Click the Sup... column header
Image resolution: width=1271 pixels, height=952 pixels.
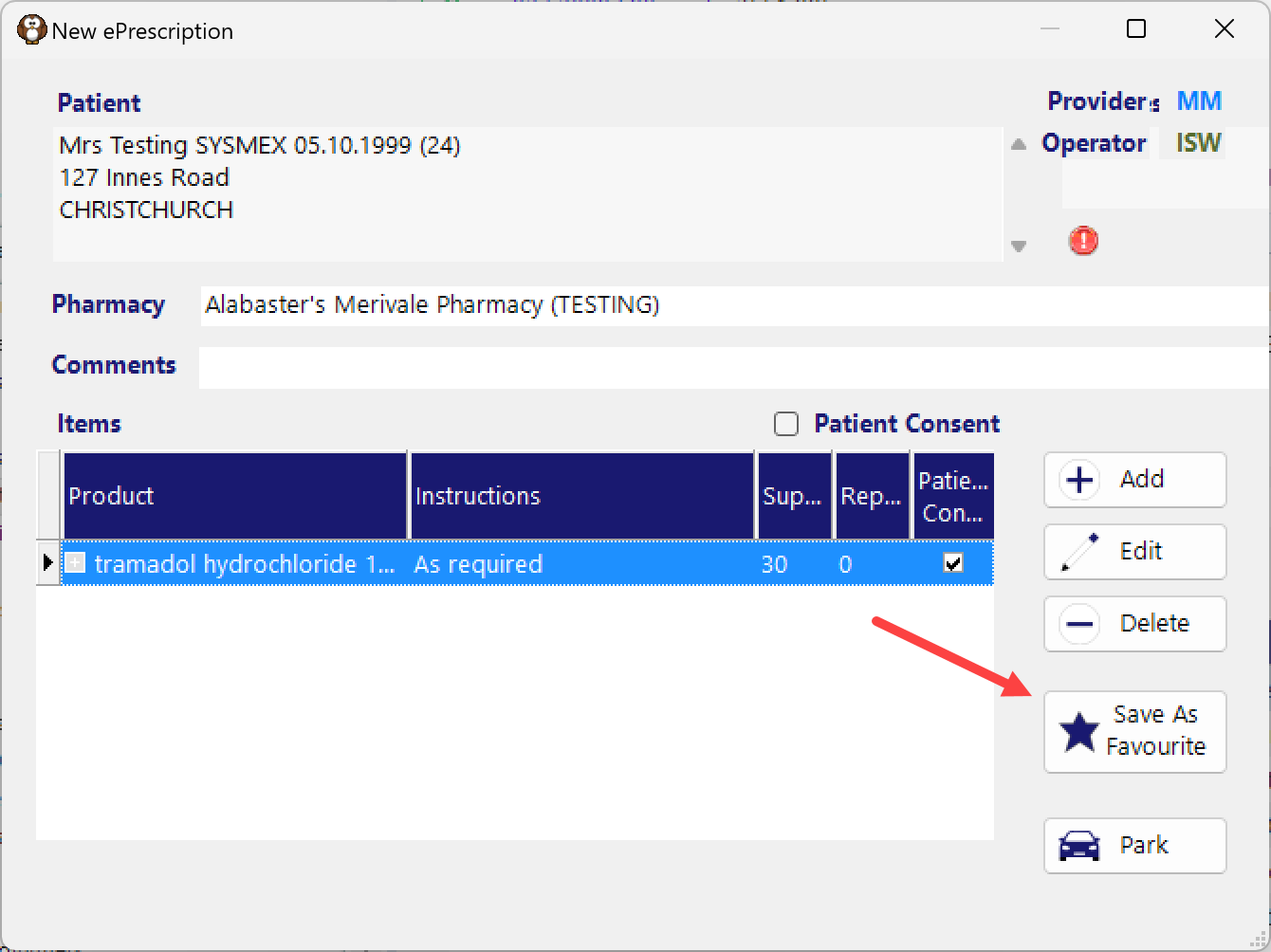(x=795, y=496)
